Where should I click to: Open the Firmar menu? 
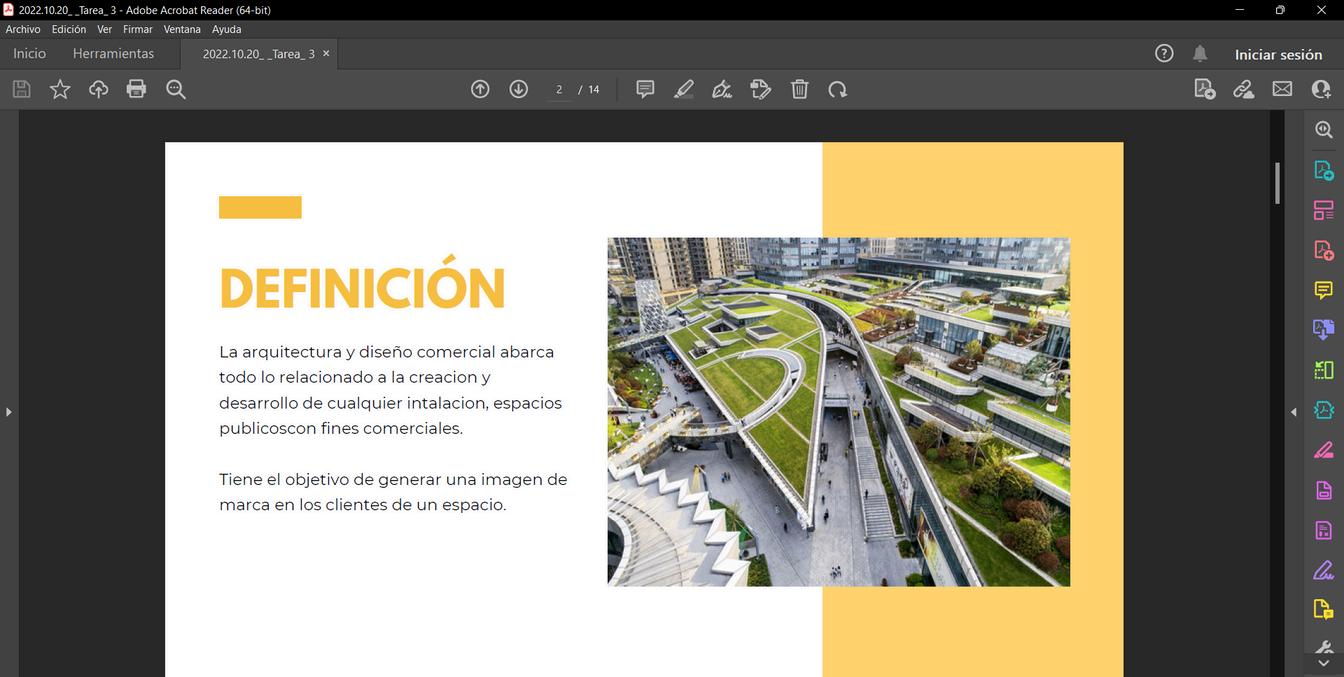point(138,29)
